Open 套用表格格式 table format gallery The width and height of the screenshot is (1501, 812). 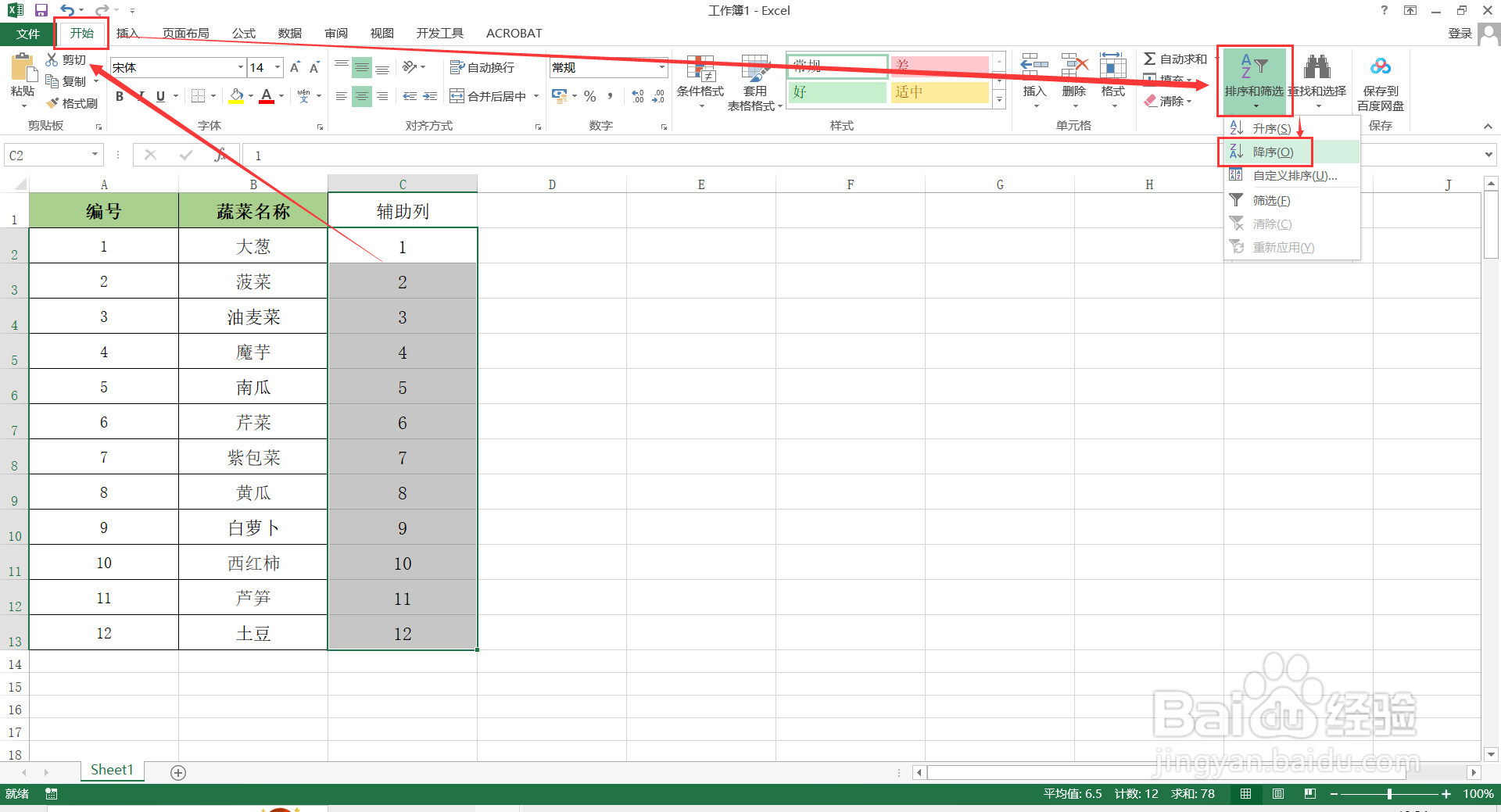754,82
